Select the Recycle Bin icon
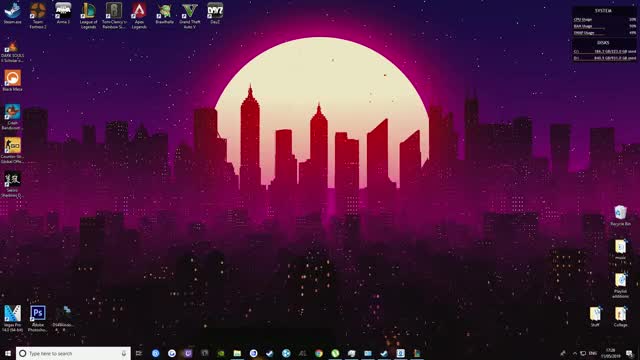Viewport: 640px width, 360px height. pos(620,216)
